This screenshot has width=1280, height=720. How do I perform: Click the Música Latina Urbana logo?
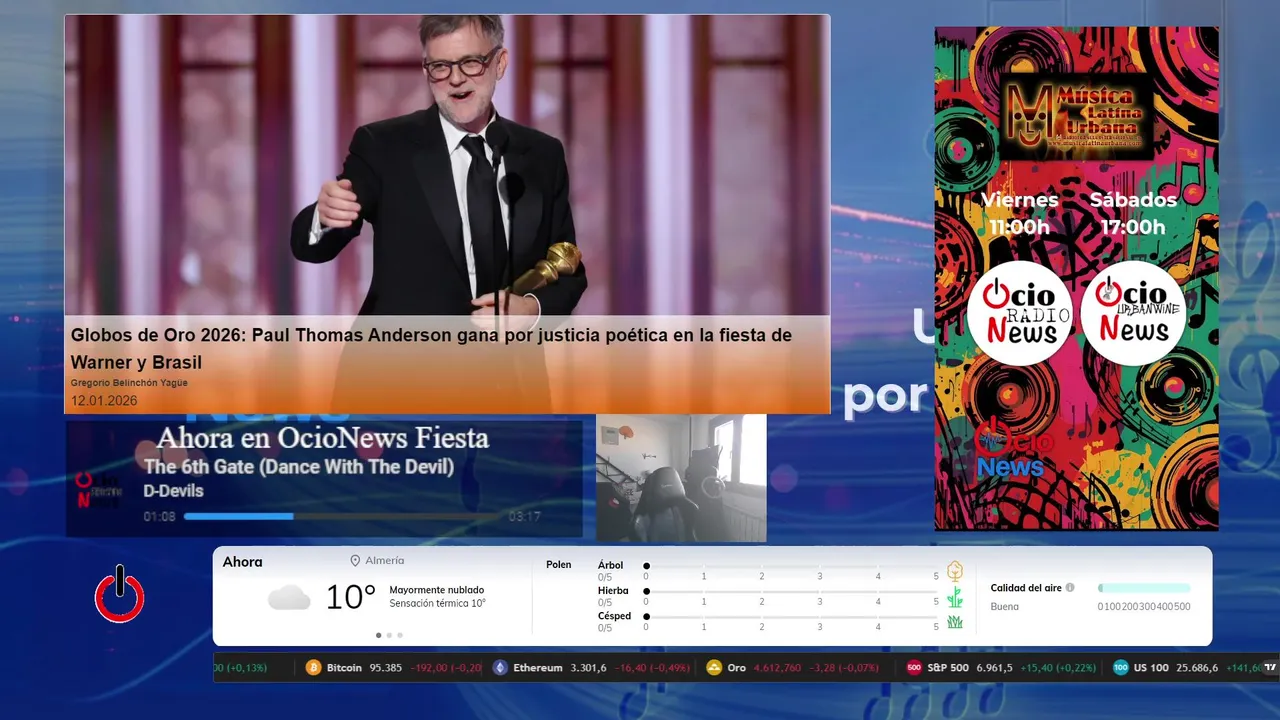(x=1077, y=117)
